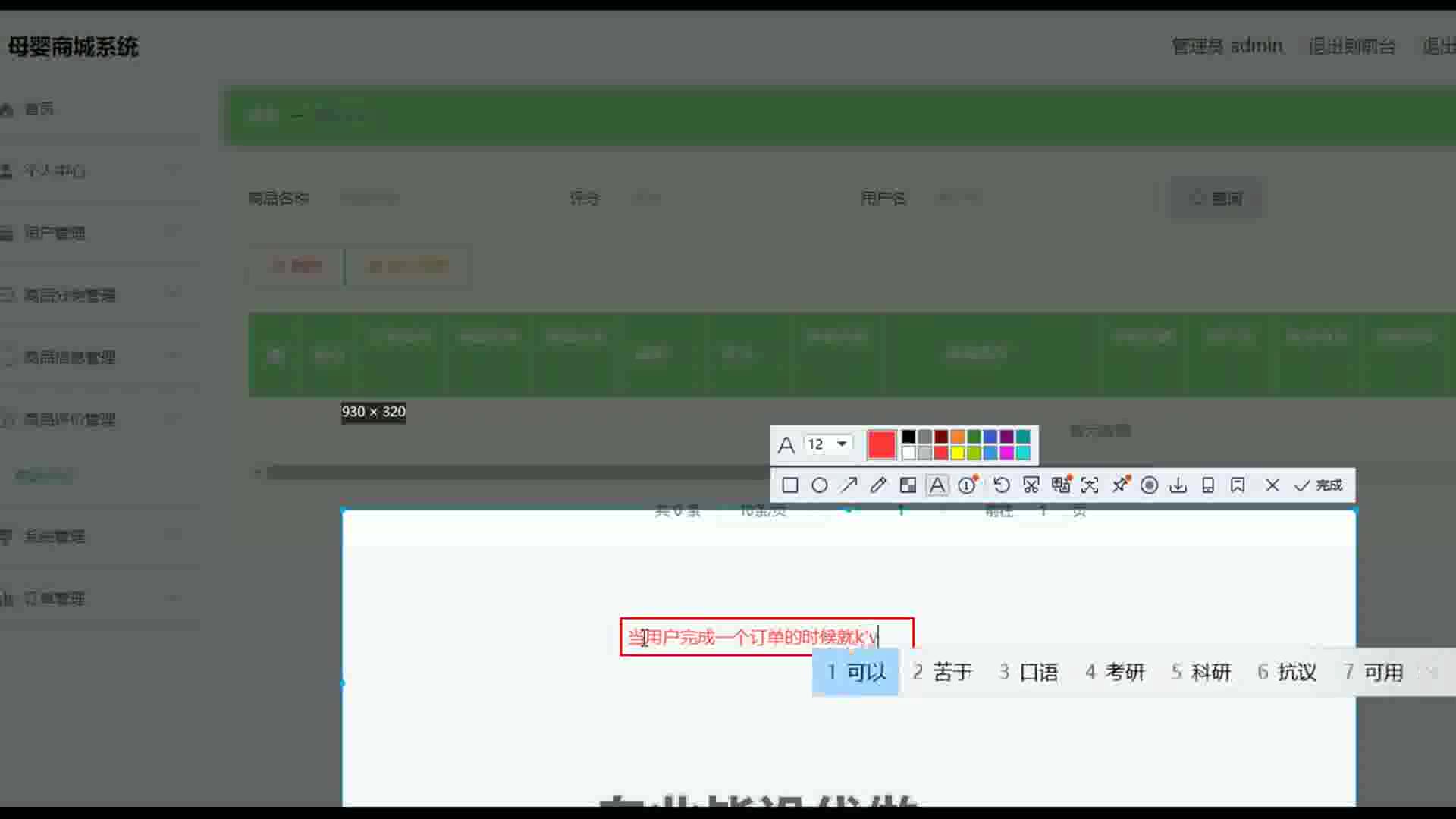Save the screenshot with download icon
The height and width of the screenshot is (819, 1456).
click(x=1178, y=485)
